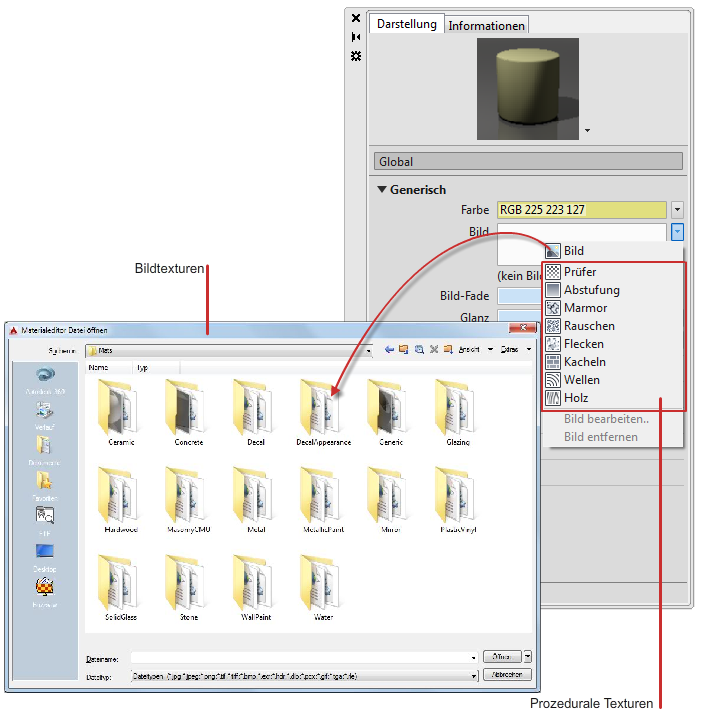The height and width of the screenshot is (713, 701).
Task: Open Autodesk 360 location in sidebar
Action: 45,380
